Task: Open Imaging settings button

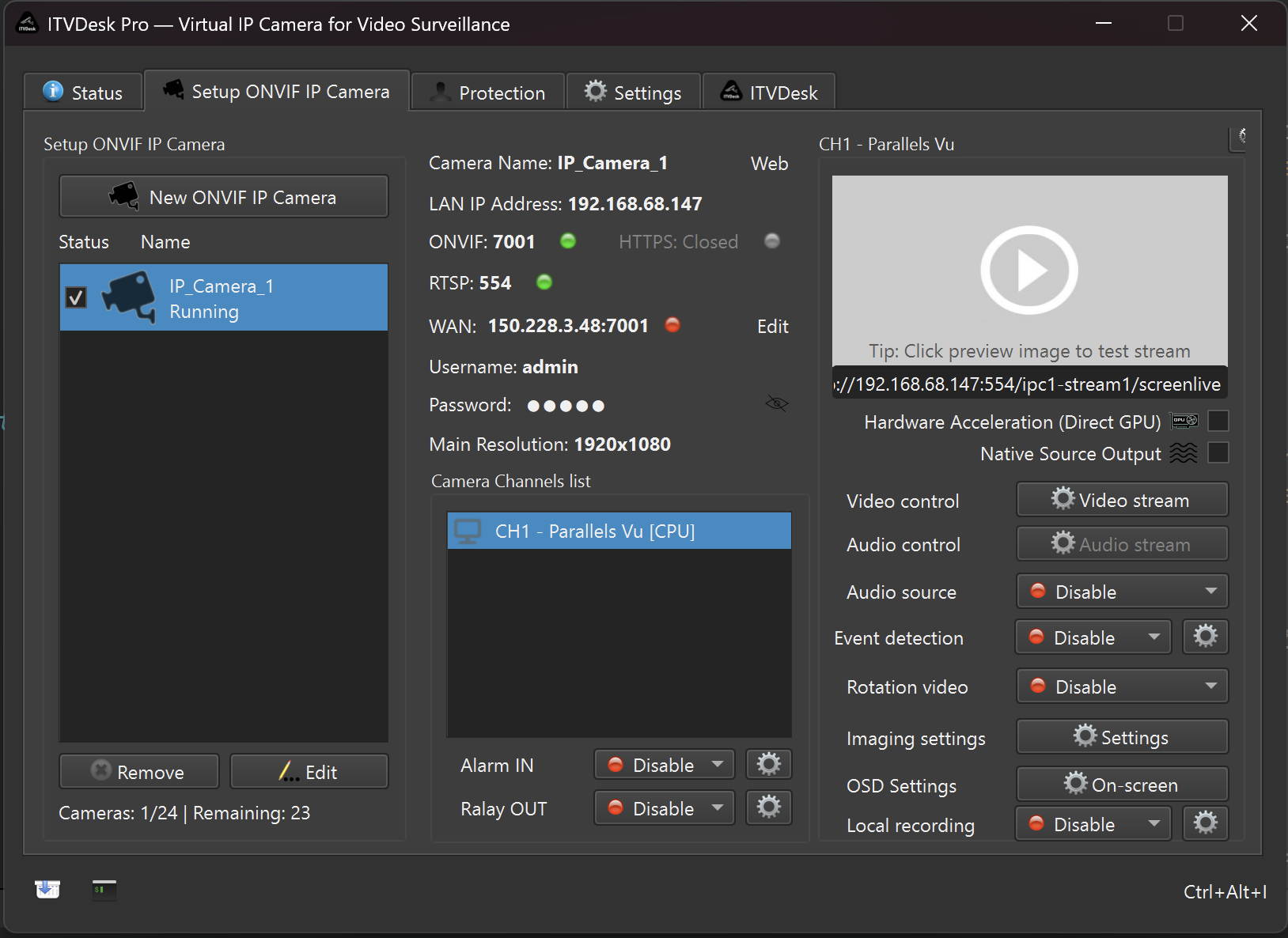Action: click(1122, 737)
